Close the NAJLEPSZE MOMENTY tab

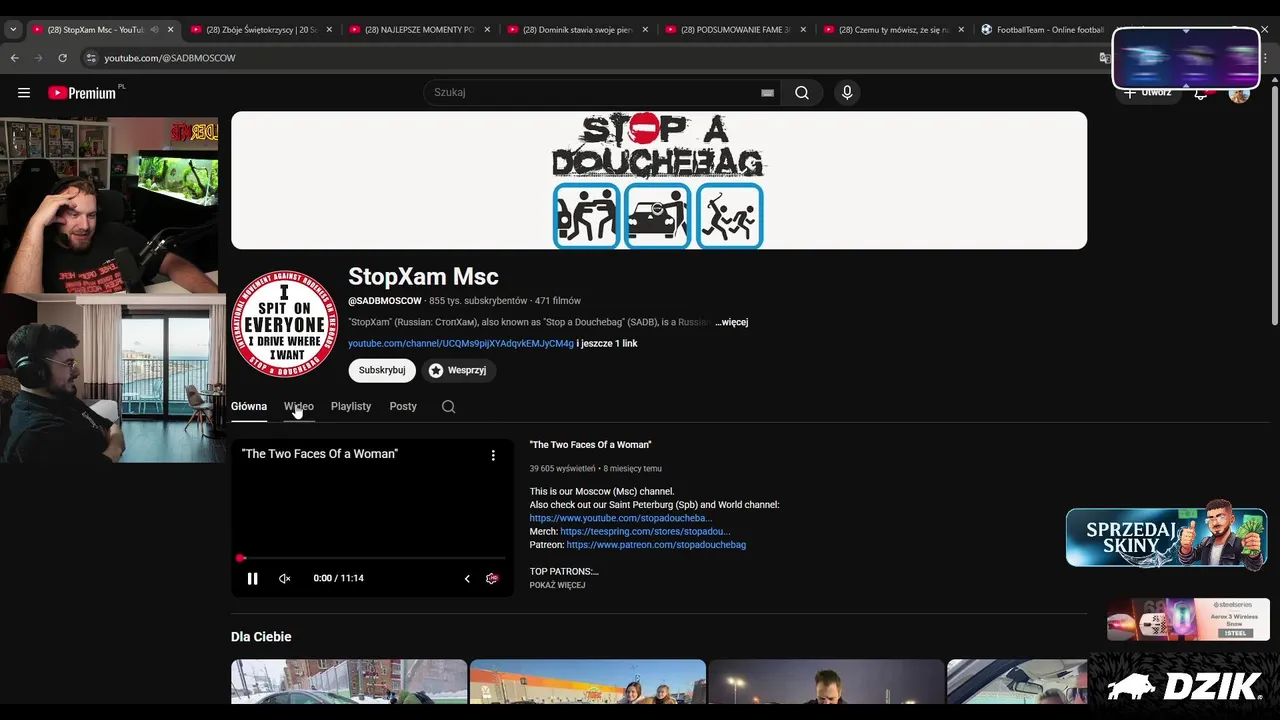[487, 30]
